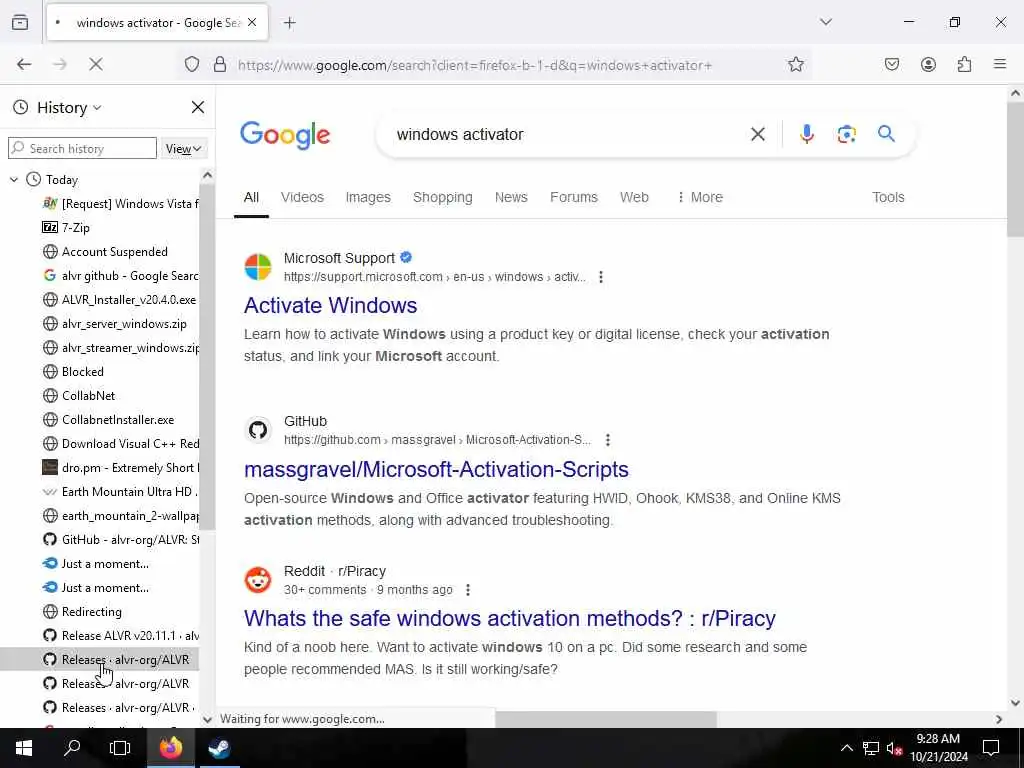Open alvr github Google Search entry
Screen dimensions: 1024x768
(120, 276)
